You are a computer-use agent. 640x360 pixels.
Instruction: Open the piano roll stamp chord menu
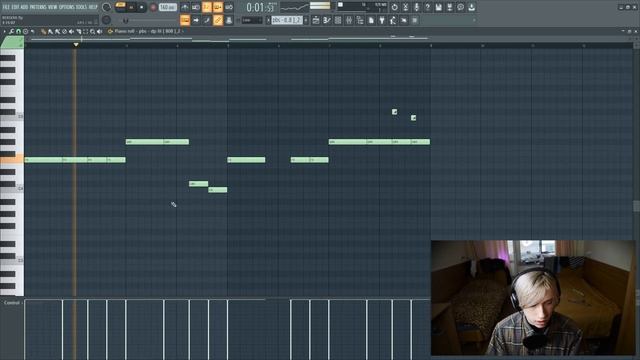25,31
